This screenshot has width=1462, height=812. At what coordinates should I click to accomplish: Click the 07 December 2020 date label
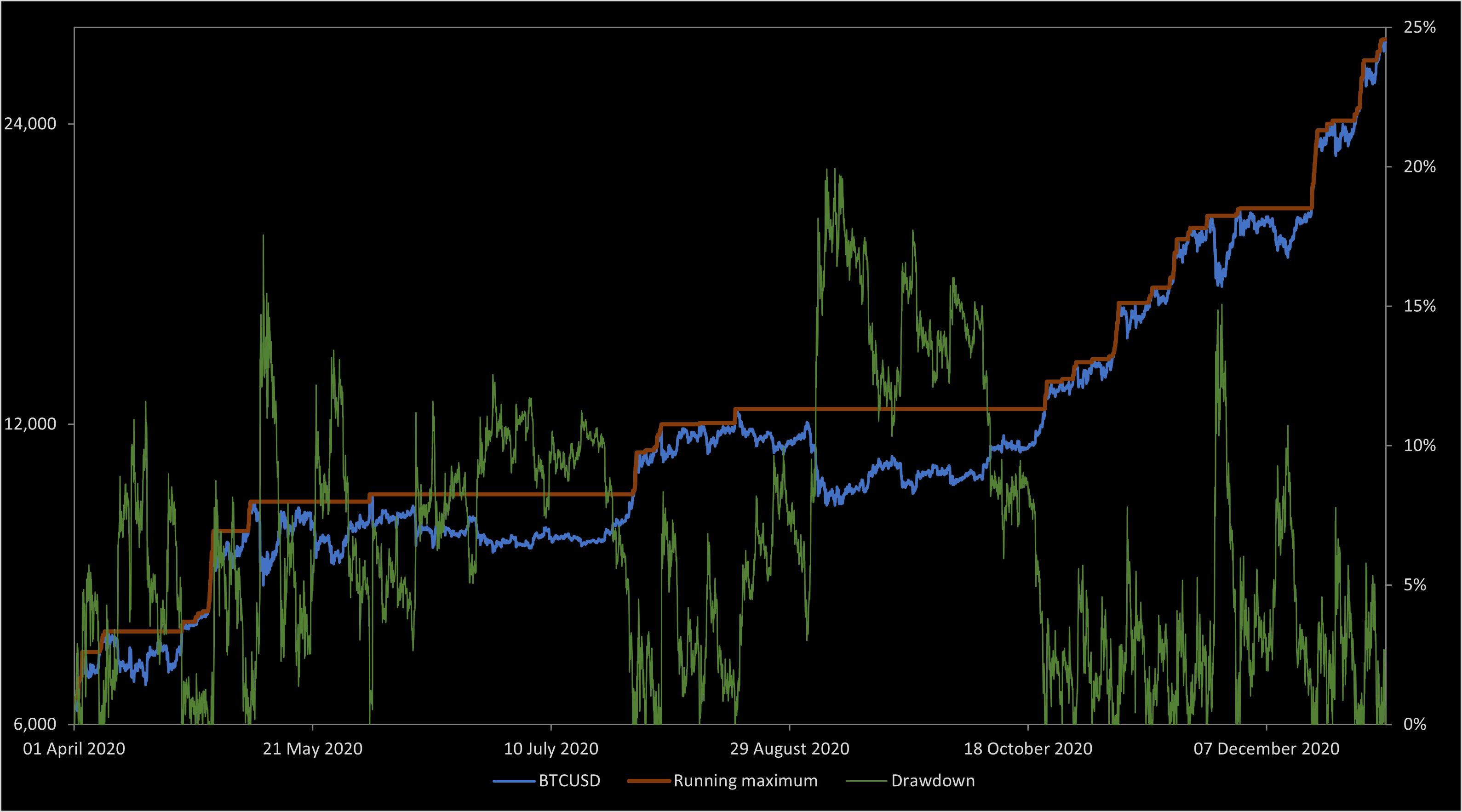[x=1266, y=749]
